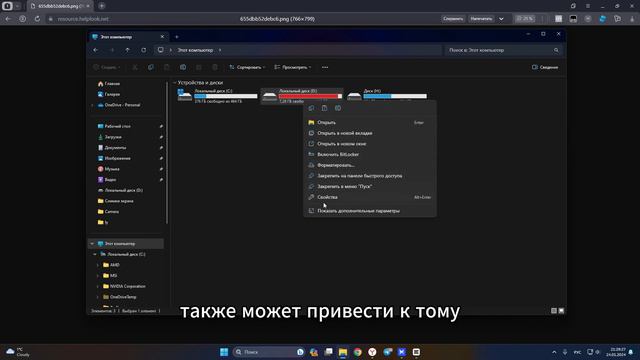Expand the address bar chevron after 'Этот компьютер'
640x360 pixels.
(220, 50)
